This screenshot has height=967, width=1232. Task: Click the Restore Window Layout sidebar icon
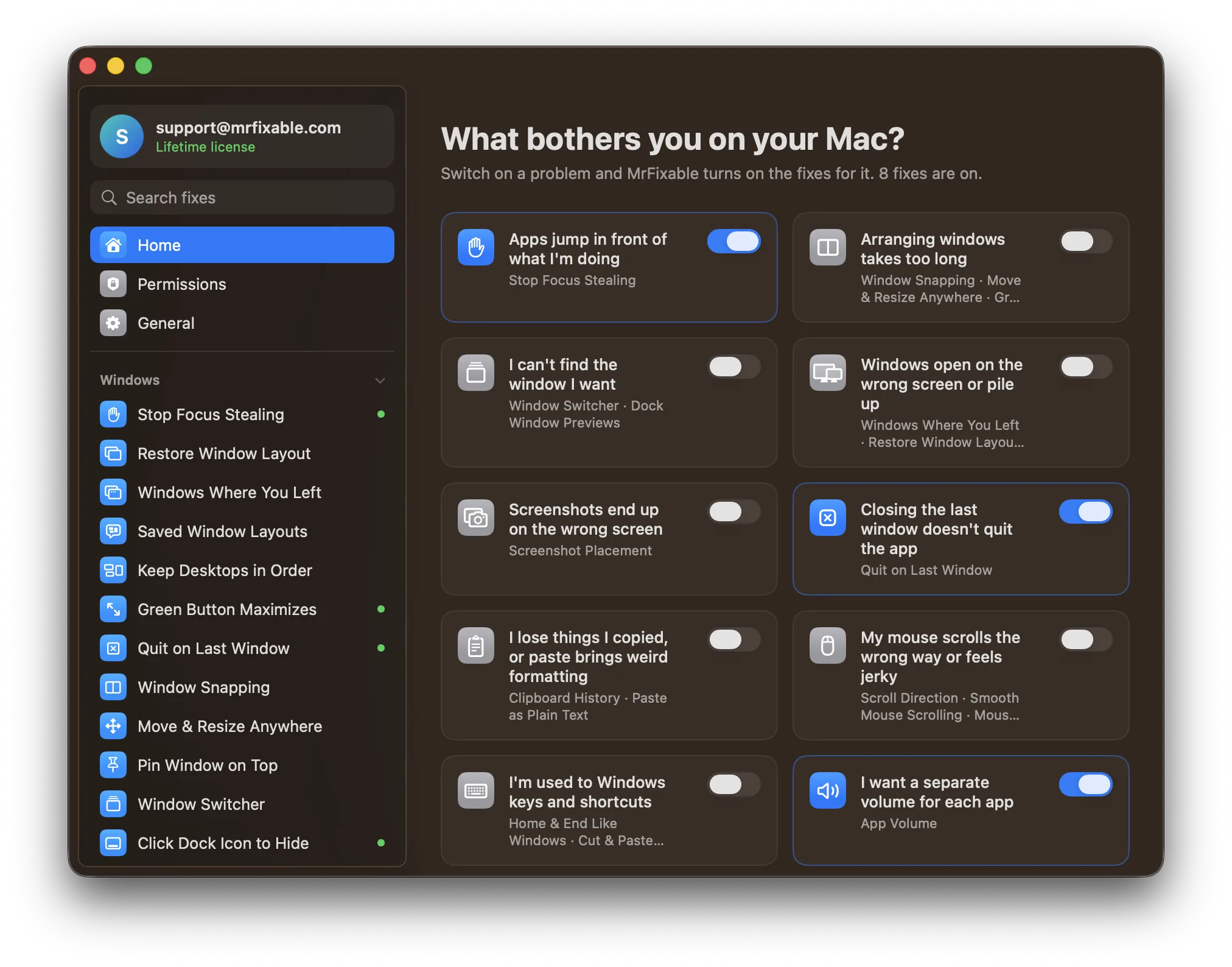pos(113,454)
